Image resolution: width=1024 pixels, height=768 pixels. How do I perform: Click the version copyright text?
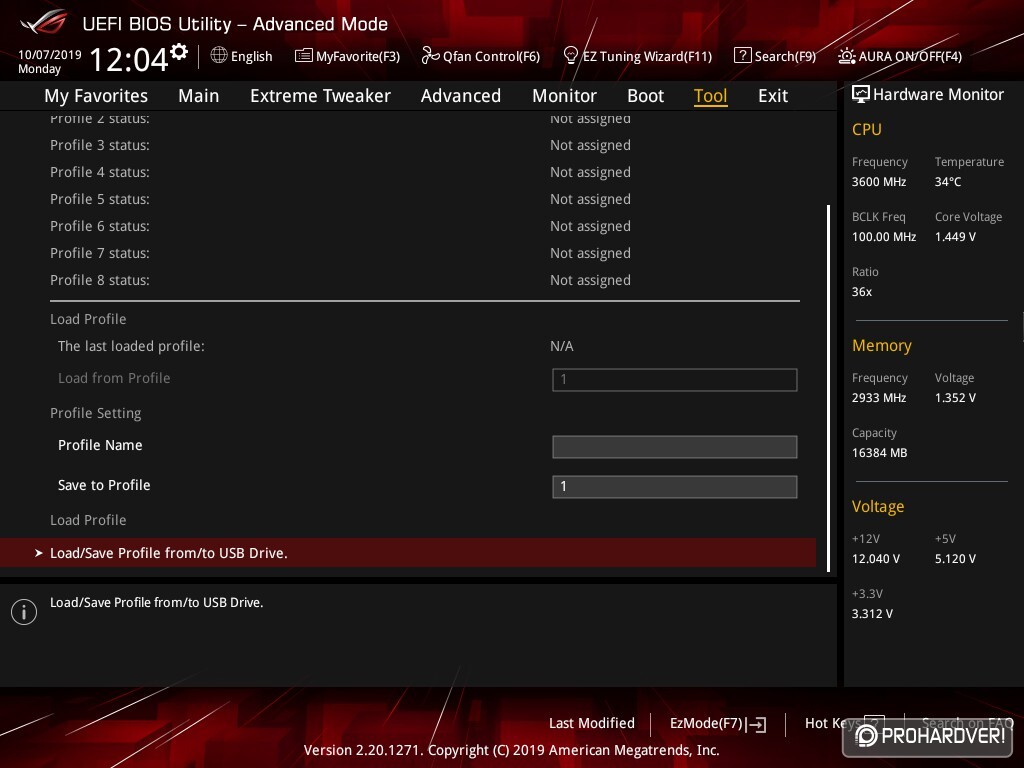click(511, 750)
